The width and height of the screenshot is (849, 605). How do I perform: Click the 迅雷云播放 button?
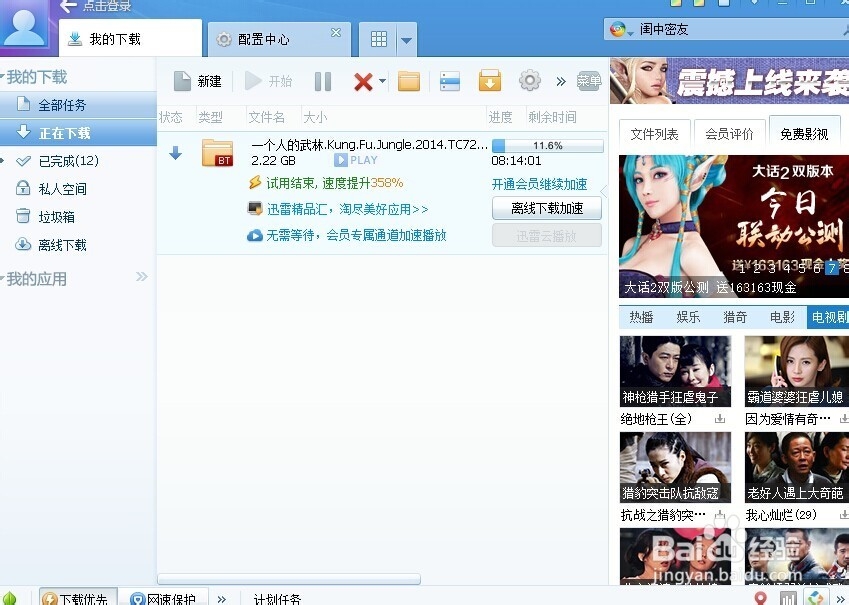click(547, 236)
